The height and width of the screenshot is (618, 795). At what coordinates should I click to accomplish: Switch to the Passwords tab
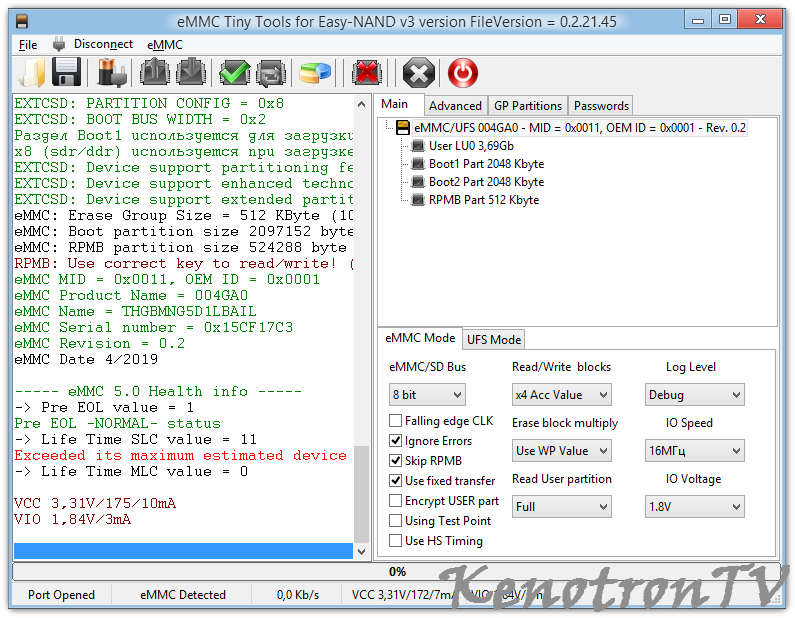pos(601,105)
